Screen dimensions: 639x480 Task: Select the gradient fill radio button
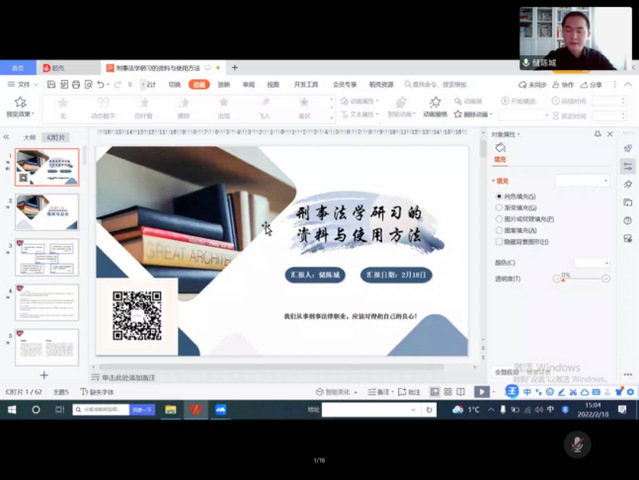click(500, 207)
